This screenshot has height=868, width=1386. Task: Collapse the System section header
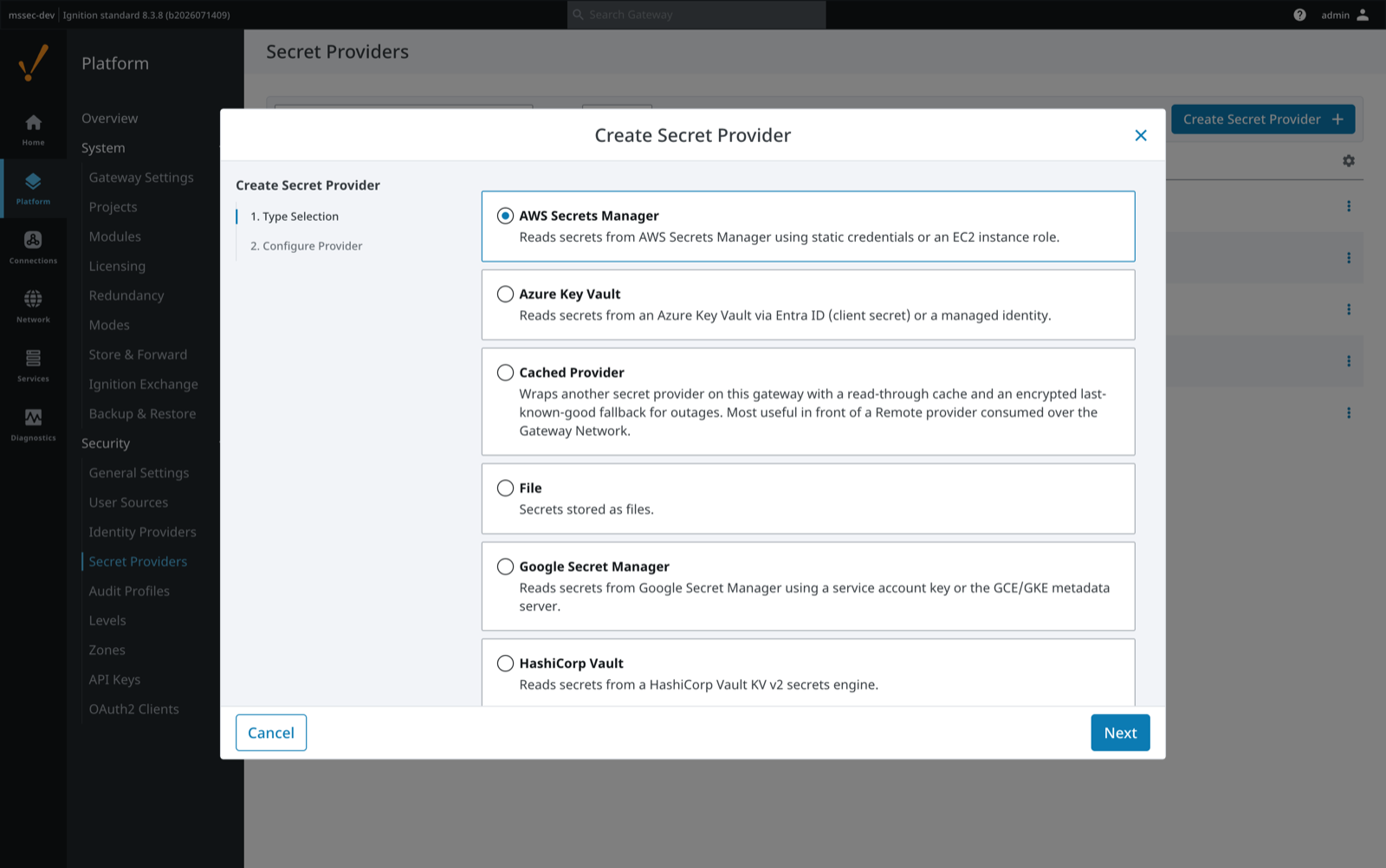[x=103, y=148]
